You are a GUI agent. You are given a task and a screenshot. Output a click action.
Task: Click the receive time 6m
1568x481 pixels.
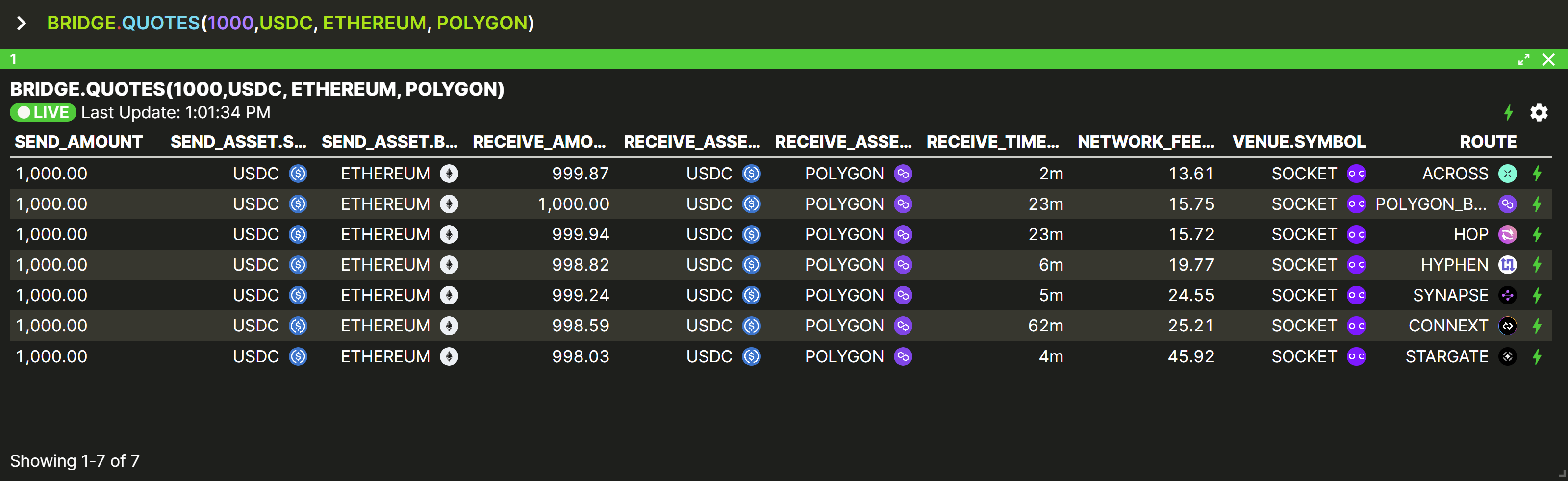click(x=1051, y=265)
